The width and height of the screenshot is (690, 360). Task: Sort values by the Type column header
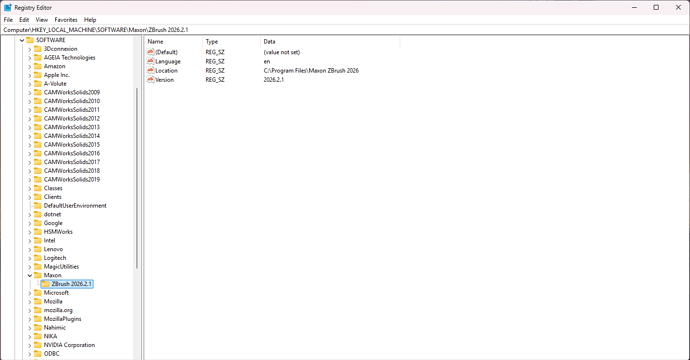point(231,42)
